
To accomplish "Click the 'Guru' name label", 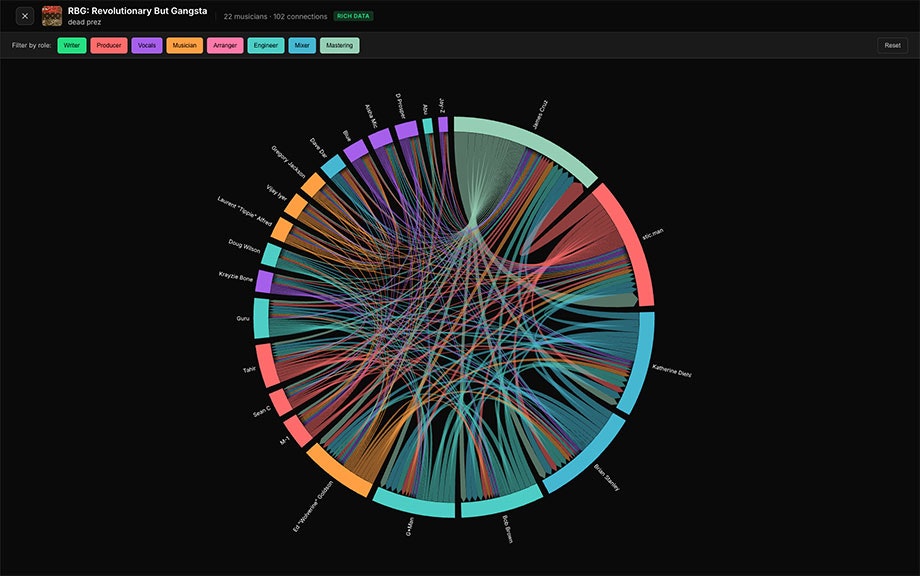I will point(243,319).
